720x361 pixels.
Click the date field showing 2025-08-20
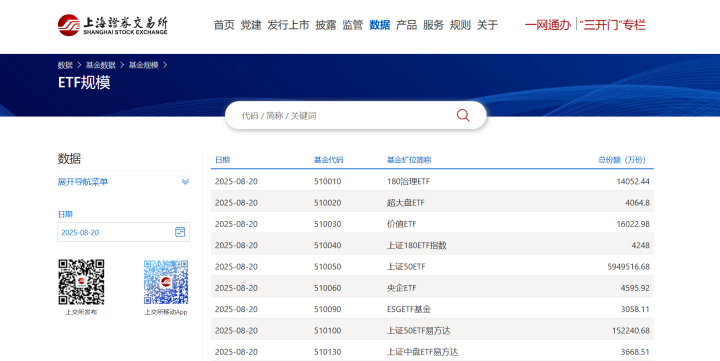coord(124,232)
